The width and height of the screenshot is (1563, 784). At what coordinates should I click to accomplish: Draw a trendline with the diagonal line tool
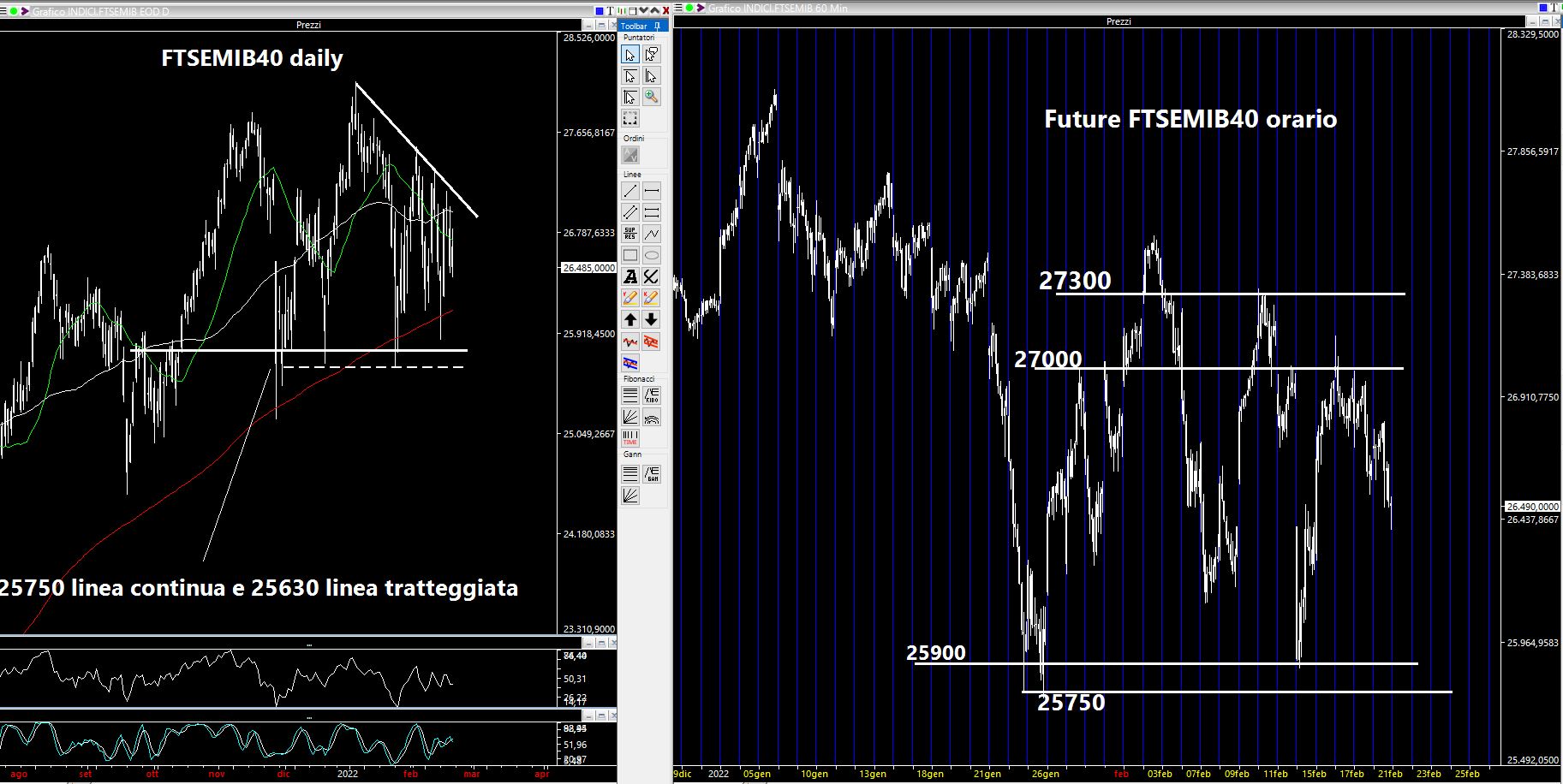[630, 191]
